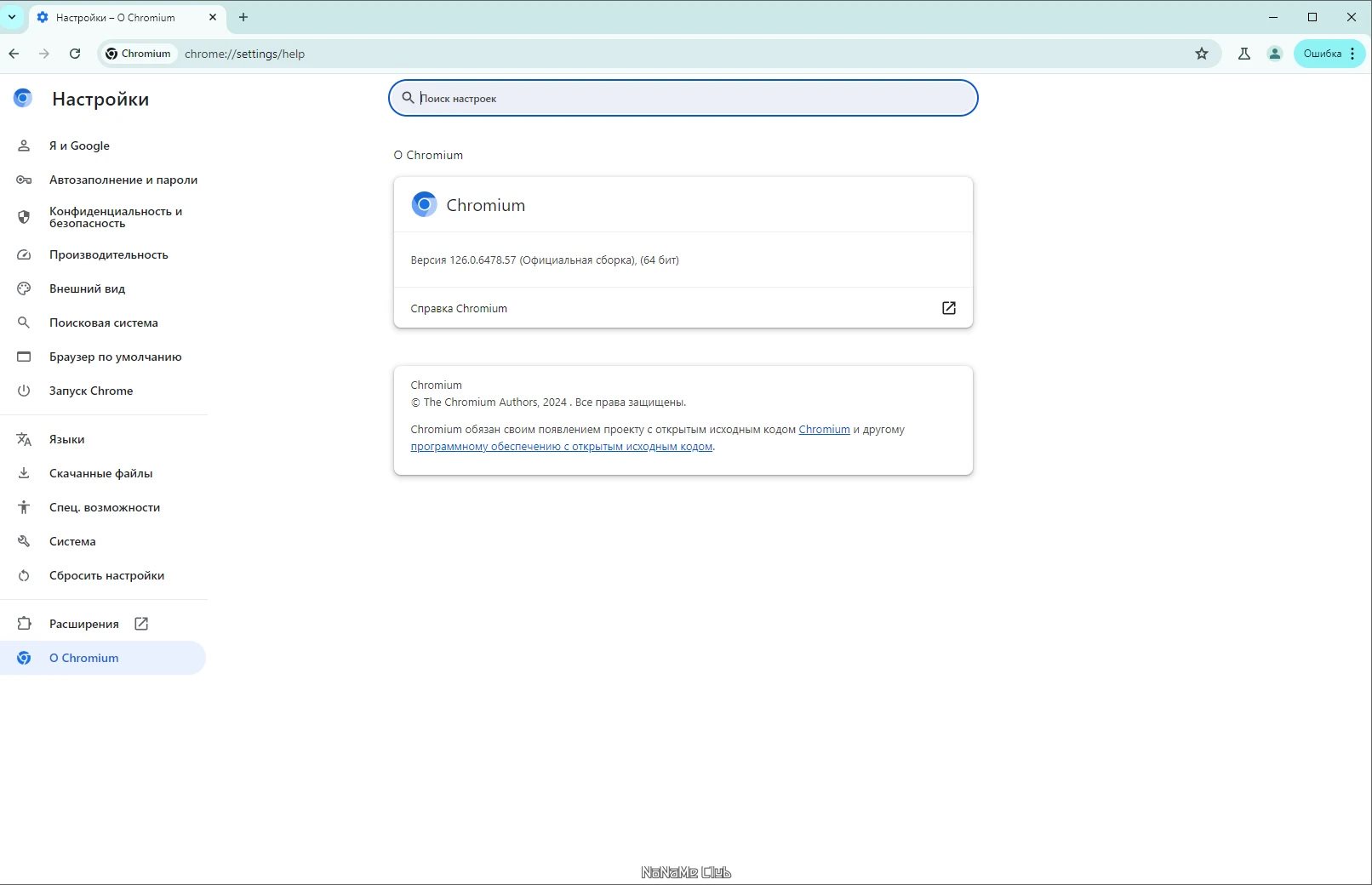
Task: Focus the Поиск настроек search field
Action: pos(683,98)
